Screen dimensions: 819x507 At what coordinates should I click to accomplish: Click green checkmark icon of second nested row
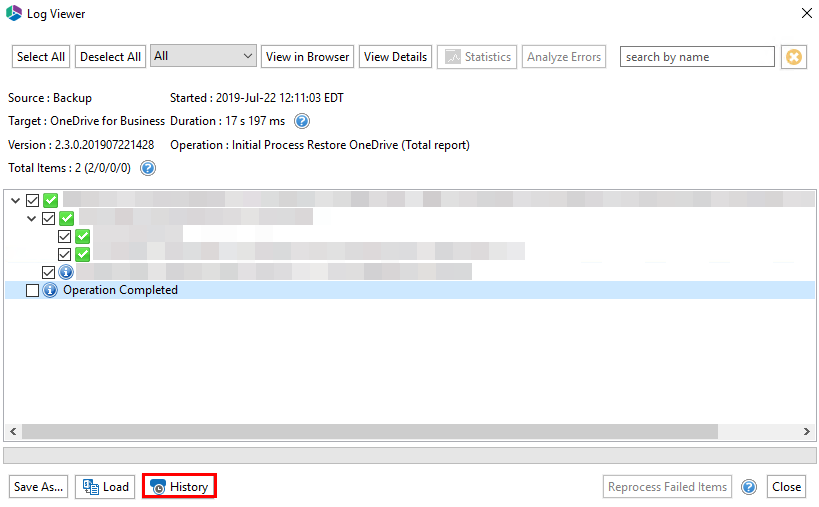83,254
